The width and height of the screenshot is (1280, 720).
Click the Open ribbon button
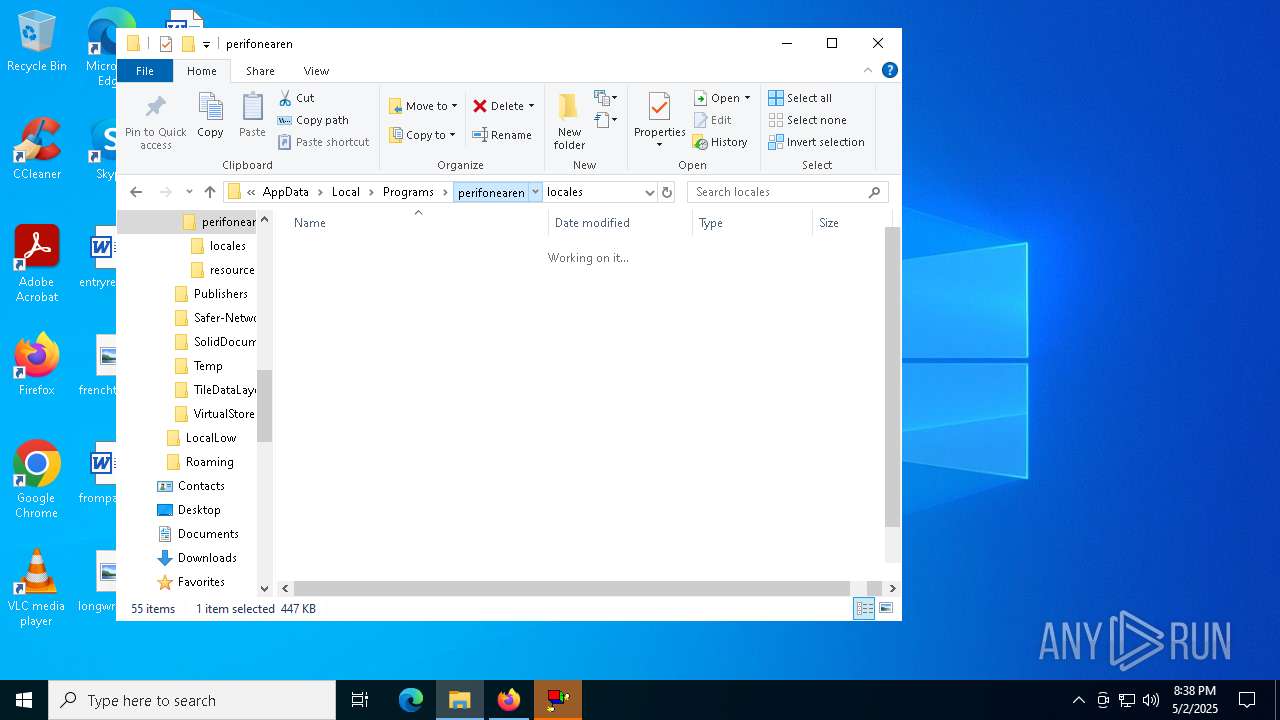(x=716, y=98)
